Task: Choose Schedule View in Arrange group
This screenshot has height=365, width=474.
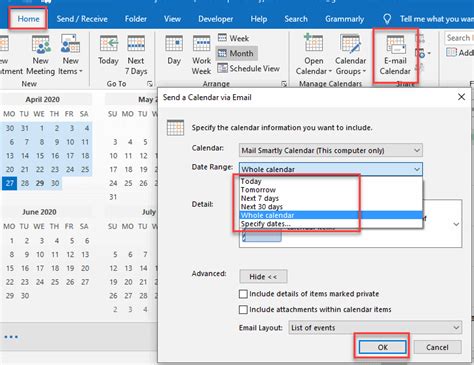Action: 249,68
